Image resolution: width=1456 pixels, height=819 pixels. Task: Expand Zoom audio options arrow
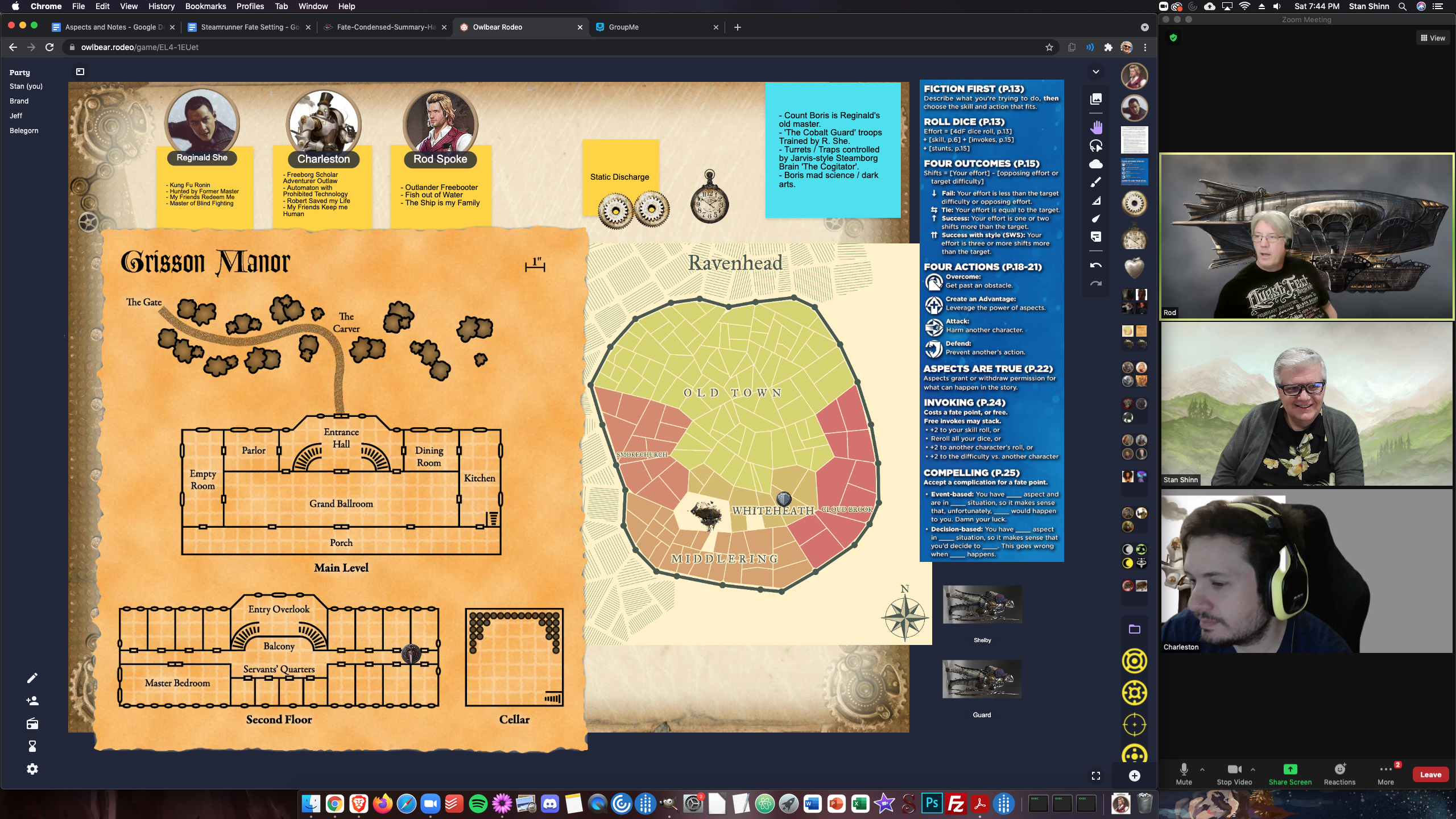point(1202,769)
